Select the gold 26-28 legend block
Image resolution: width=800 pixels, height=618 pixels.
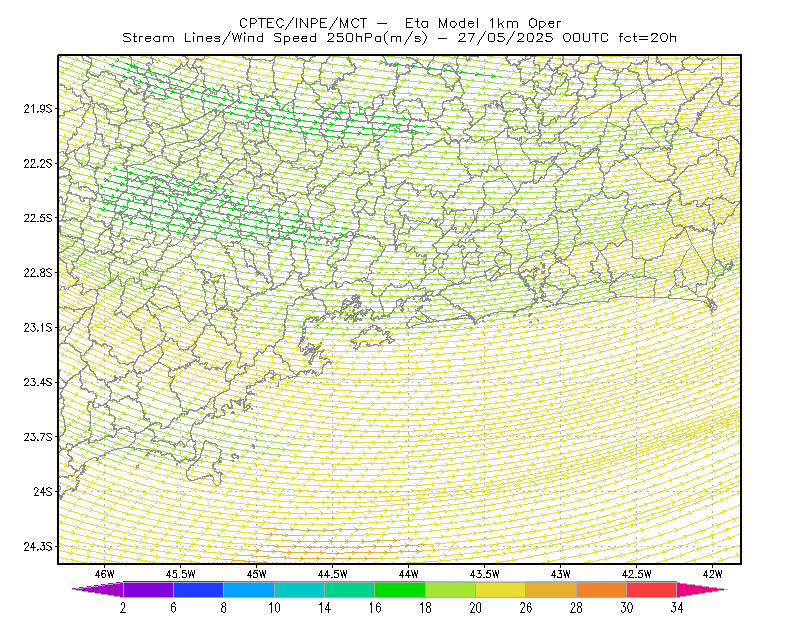tap(551, 589)
